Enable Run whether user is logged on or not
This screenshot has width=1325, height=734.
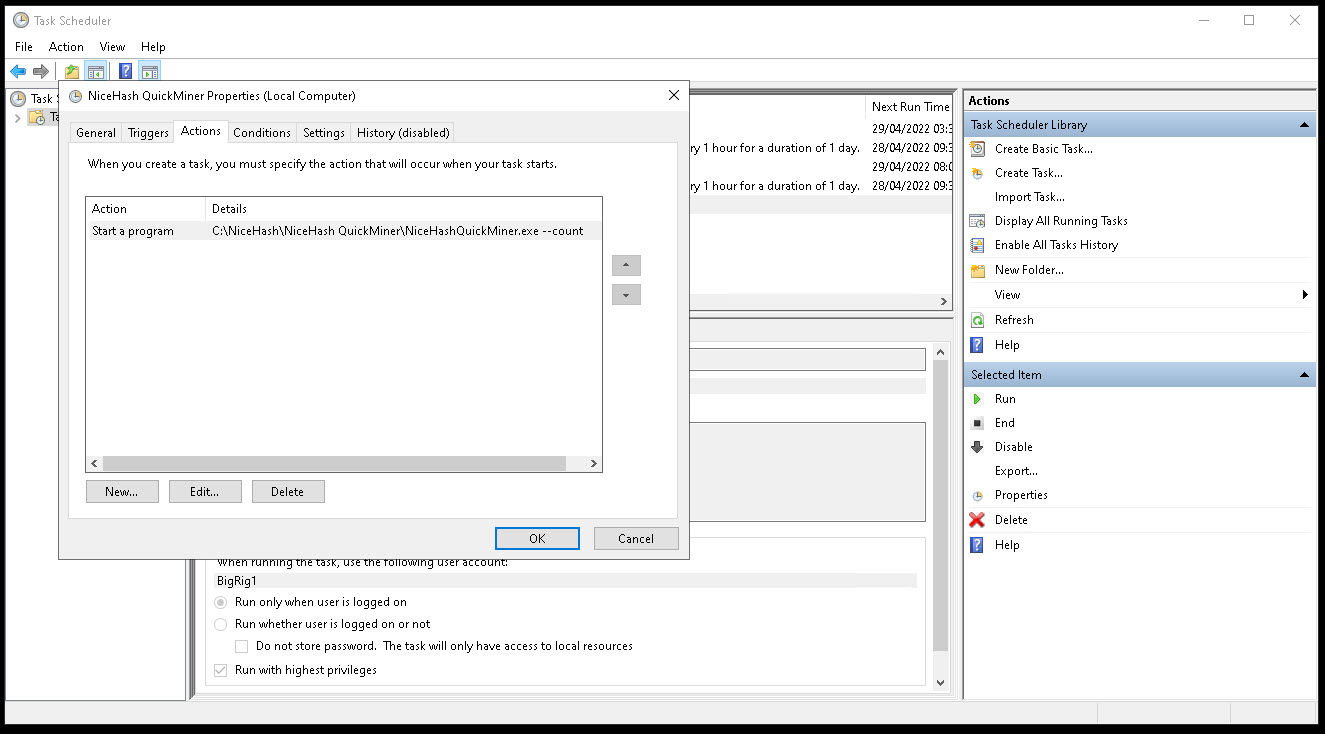click(221, 623)
